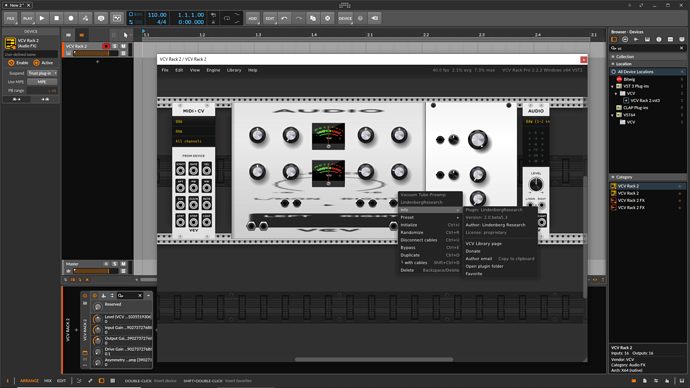Toggle device power button in device chain
Viewport: 690px width, 388px height.
[x=85, y=296]
